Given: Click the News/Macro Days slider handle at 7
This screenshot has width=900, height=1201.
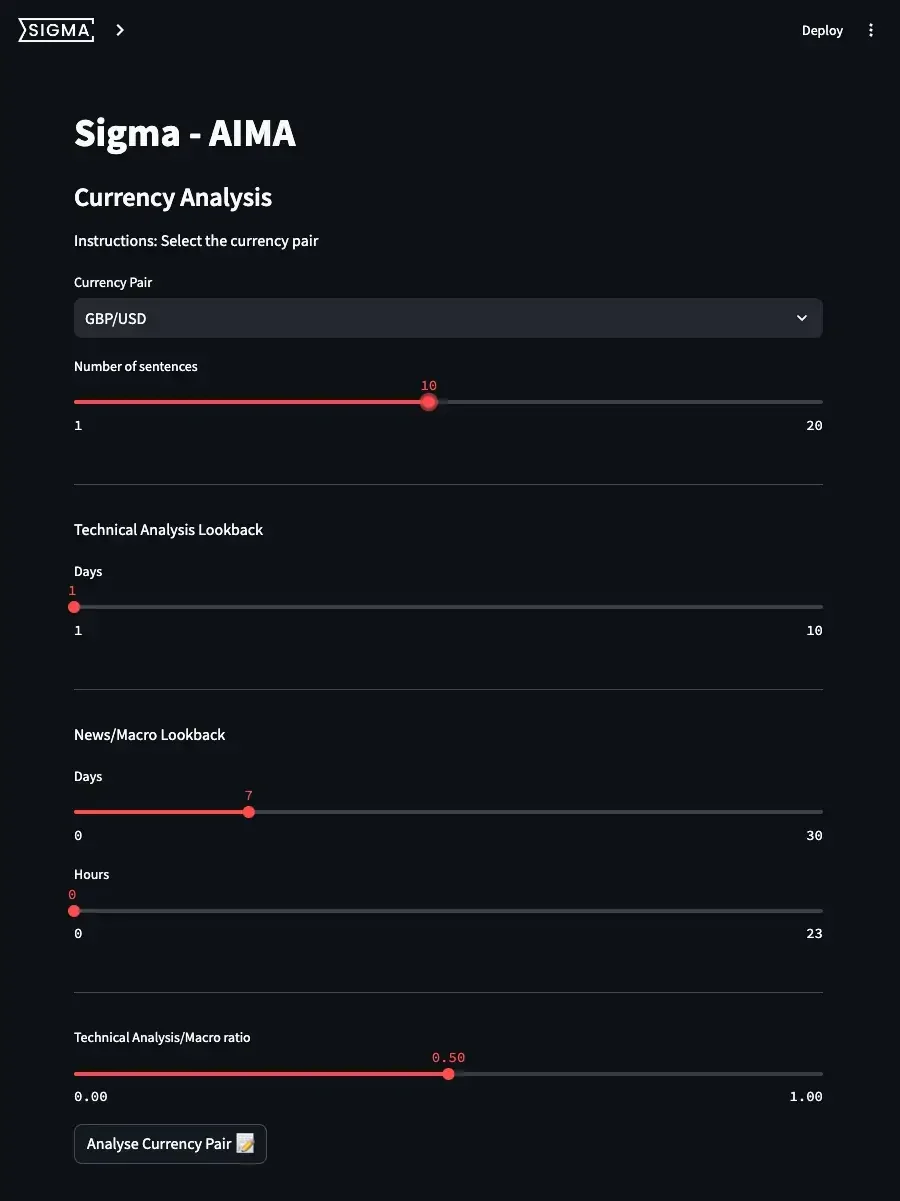Looking at the screenshot, I should (249, 812).
